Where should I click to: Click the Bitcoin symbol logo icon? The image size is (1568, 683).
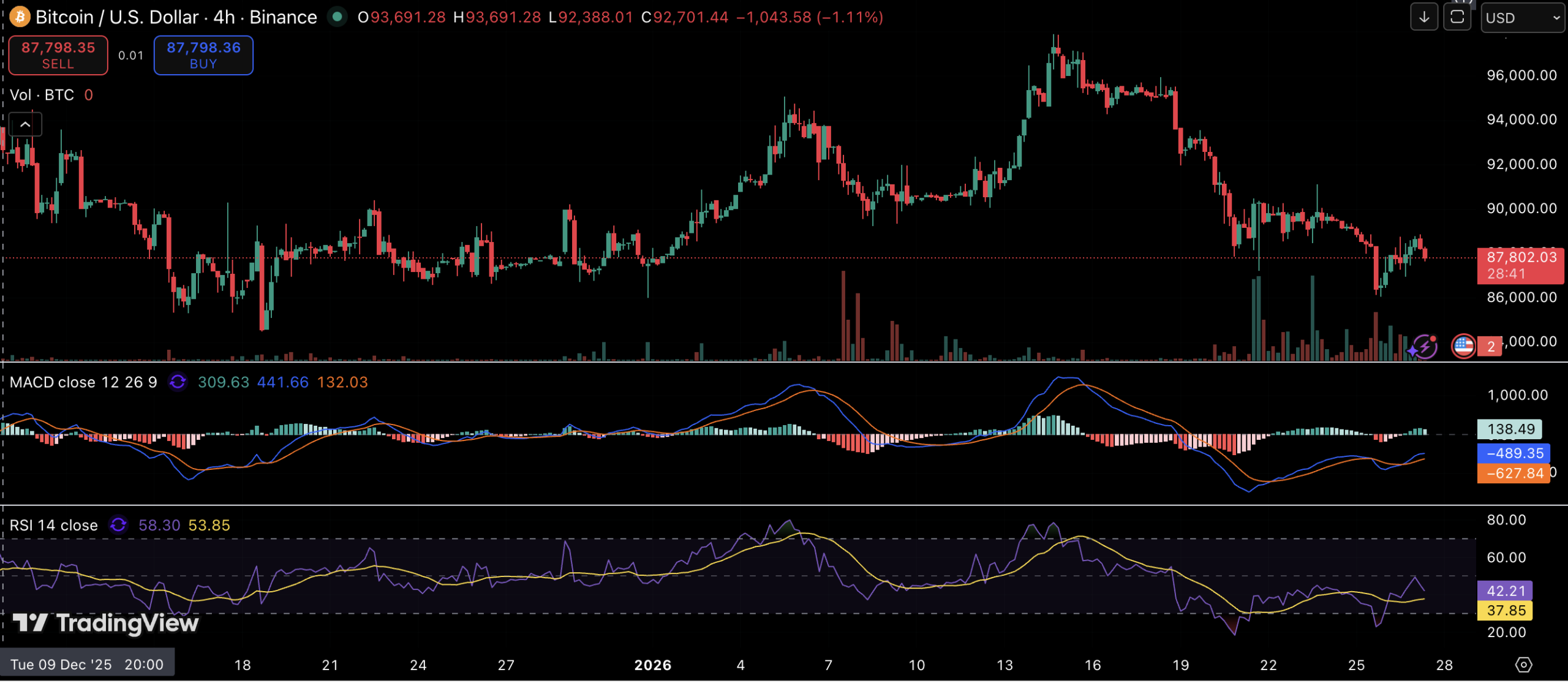click(20, 17)
